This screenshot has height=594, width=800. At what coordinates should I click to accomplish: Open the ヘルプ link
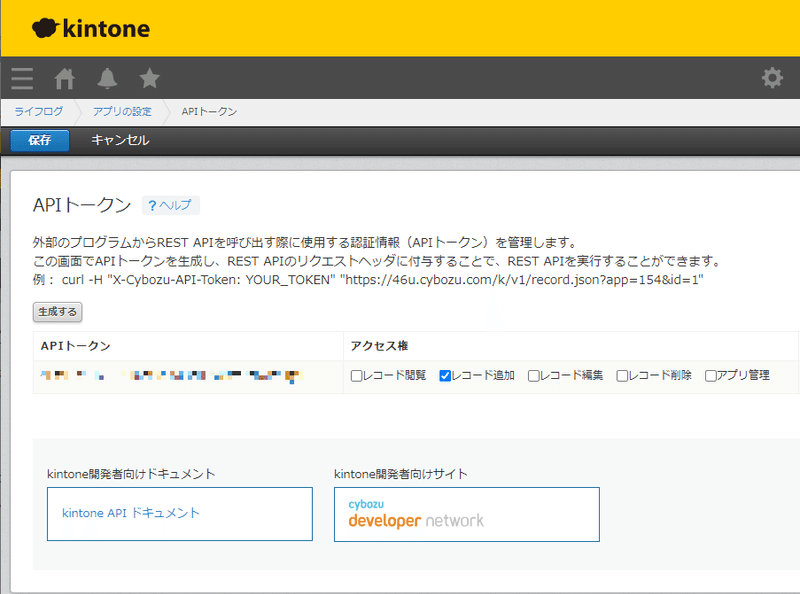[170, 205]
